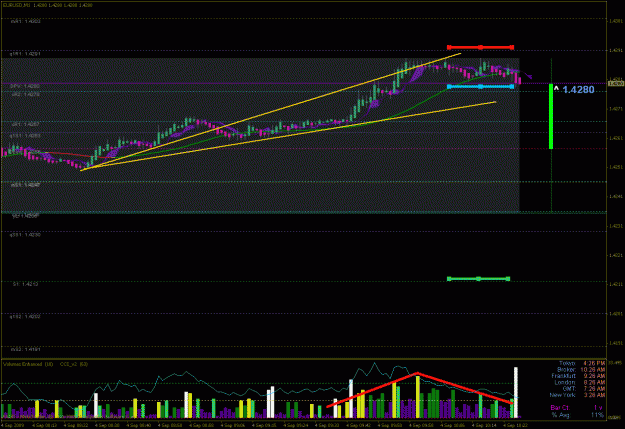
Task: Click the London 8:26 AM clock entry
Action: tap(580, 382)
